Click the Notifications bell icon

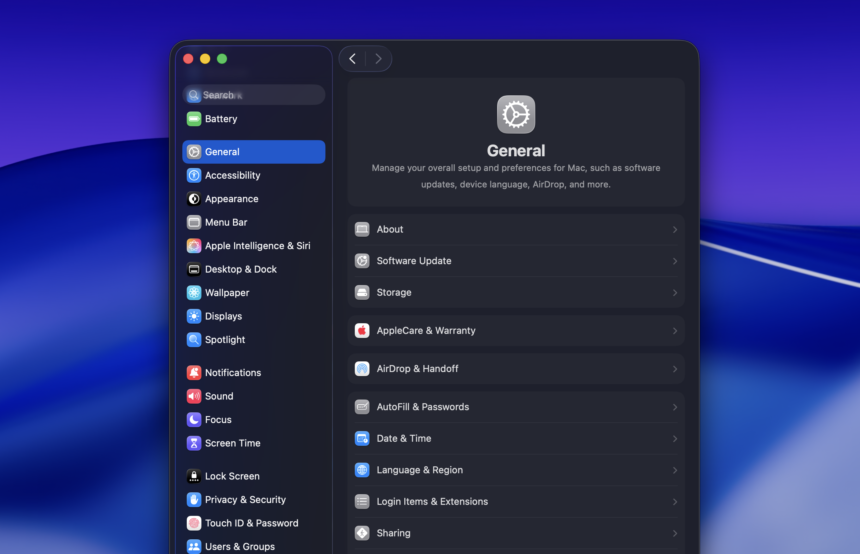pos(194,373)
